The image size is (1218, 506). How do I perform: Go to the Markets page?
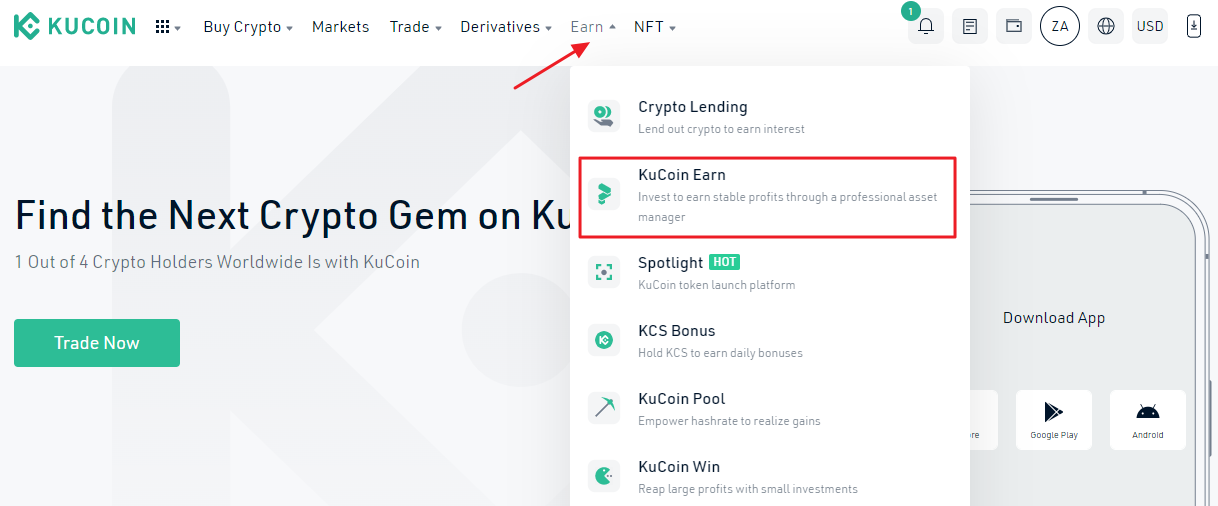tap(340, 27)
